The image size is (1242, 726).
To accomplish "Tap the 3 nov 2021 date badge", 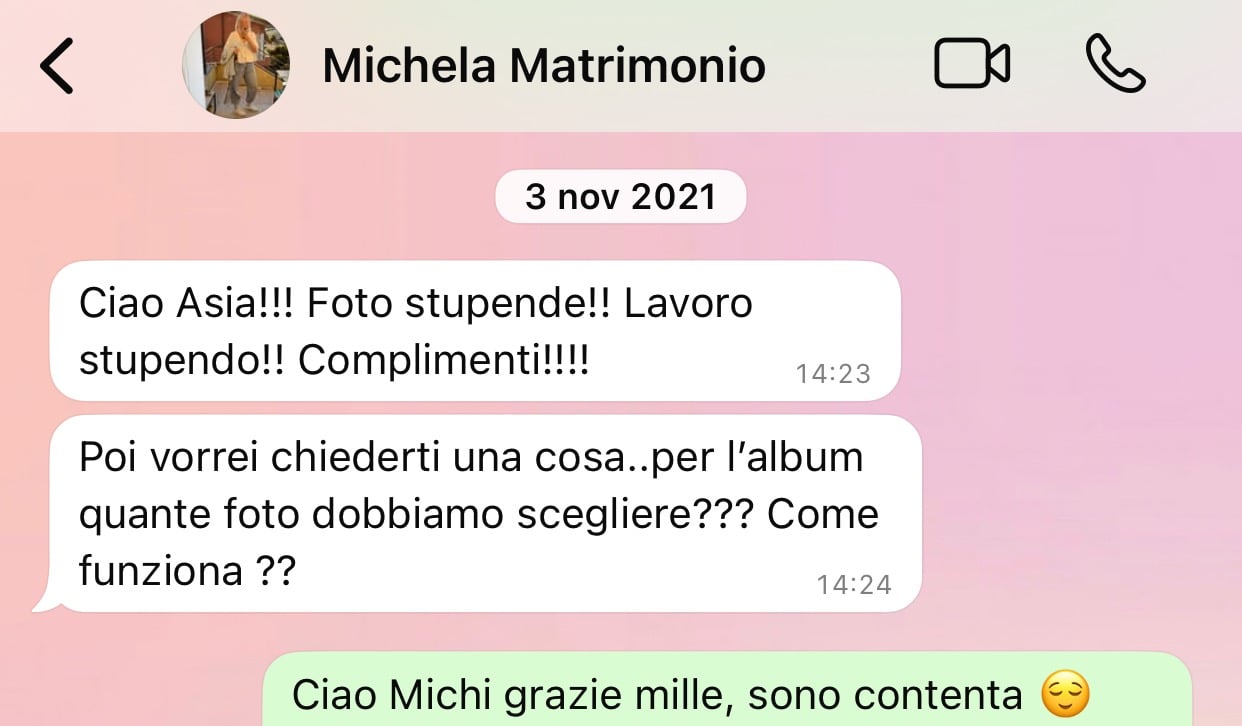I will tap(620, 197).
